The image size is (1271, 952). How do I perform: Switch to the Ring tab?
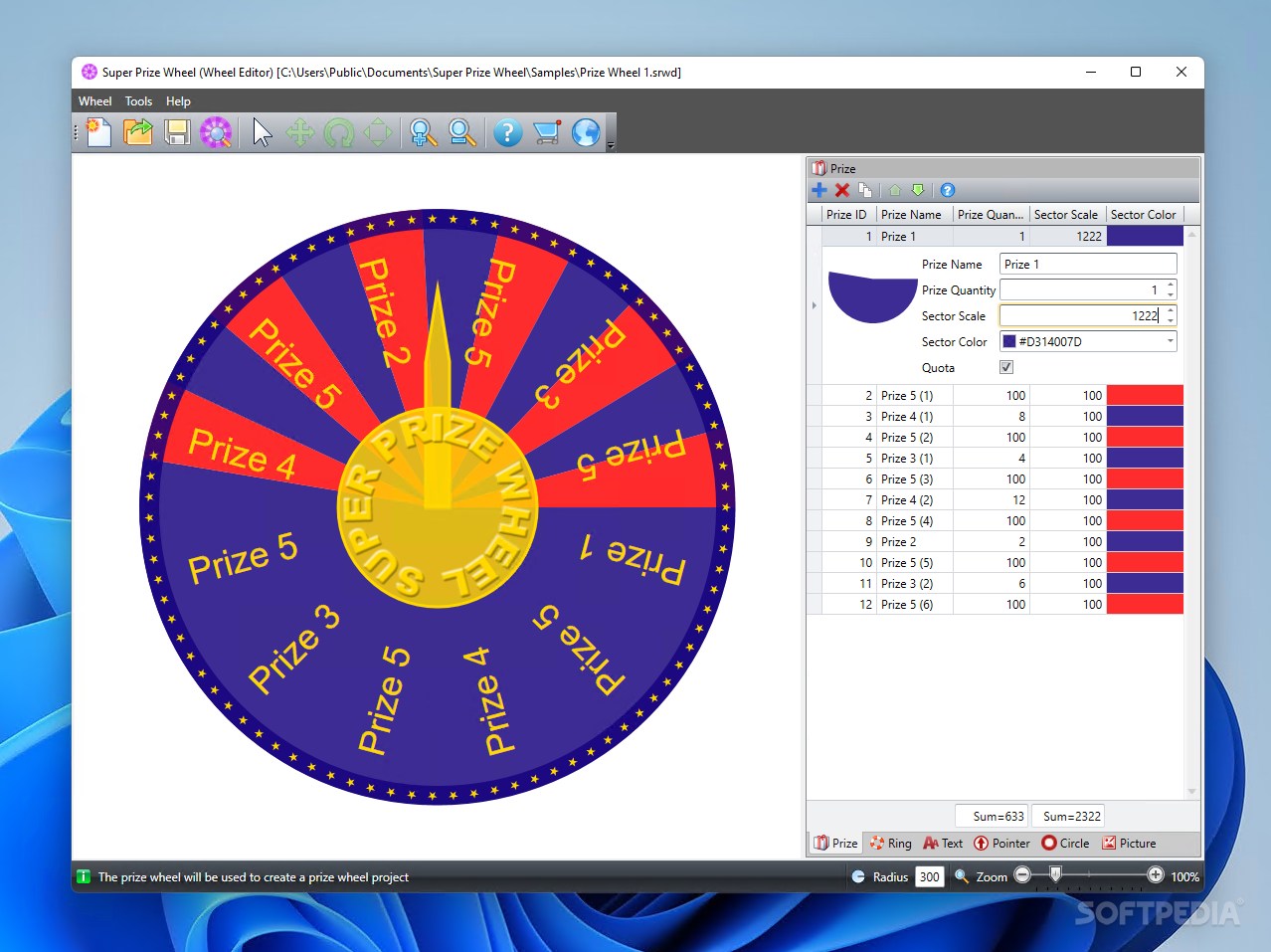click(x=890, y=843)
